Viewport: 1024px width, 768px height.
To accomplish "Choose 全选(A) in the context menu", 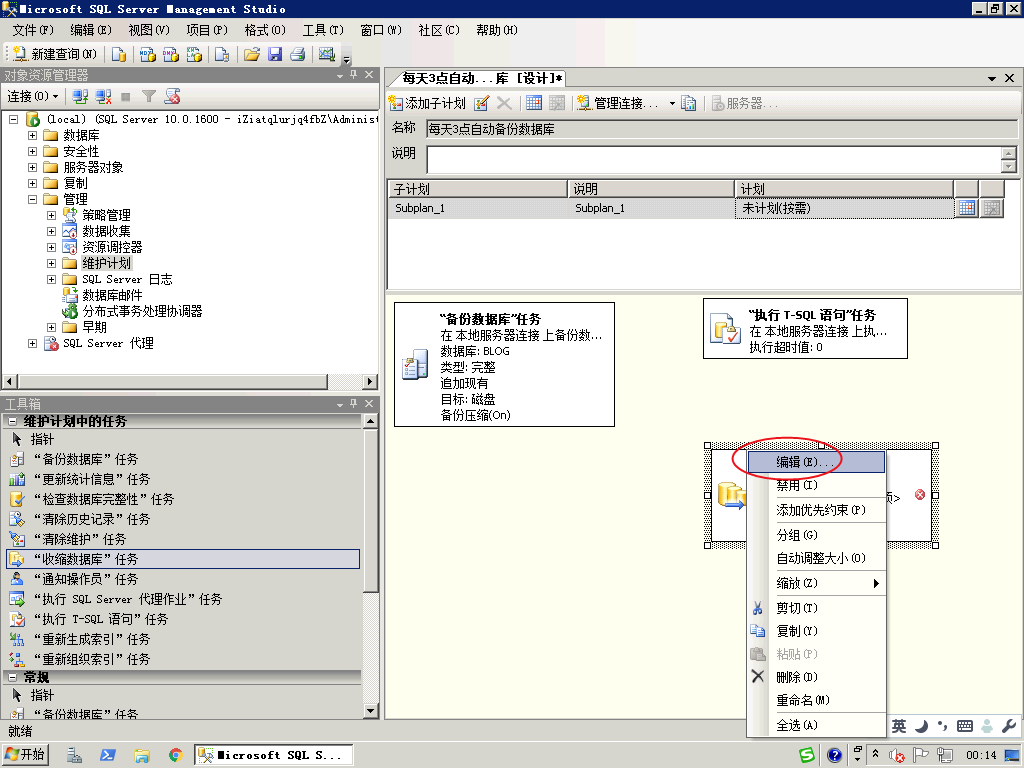I will tap(816, 725).
